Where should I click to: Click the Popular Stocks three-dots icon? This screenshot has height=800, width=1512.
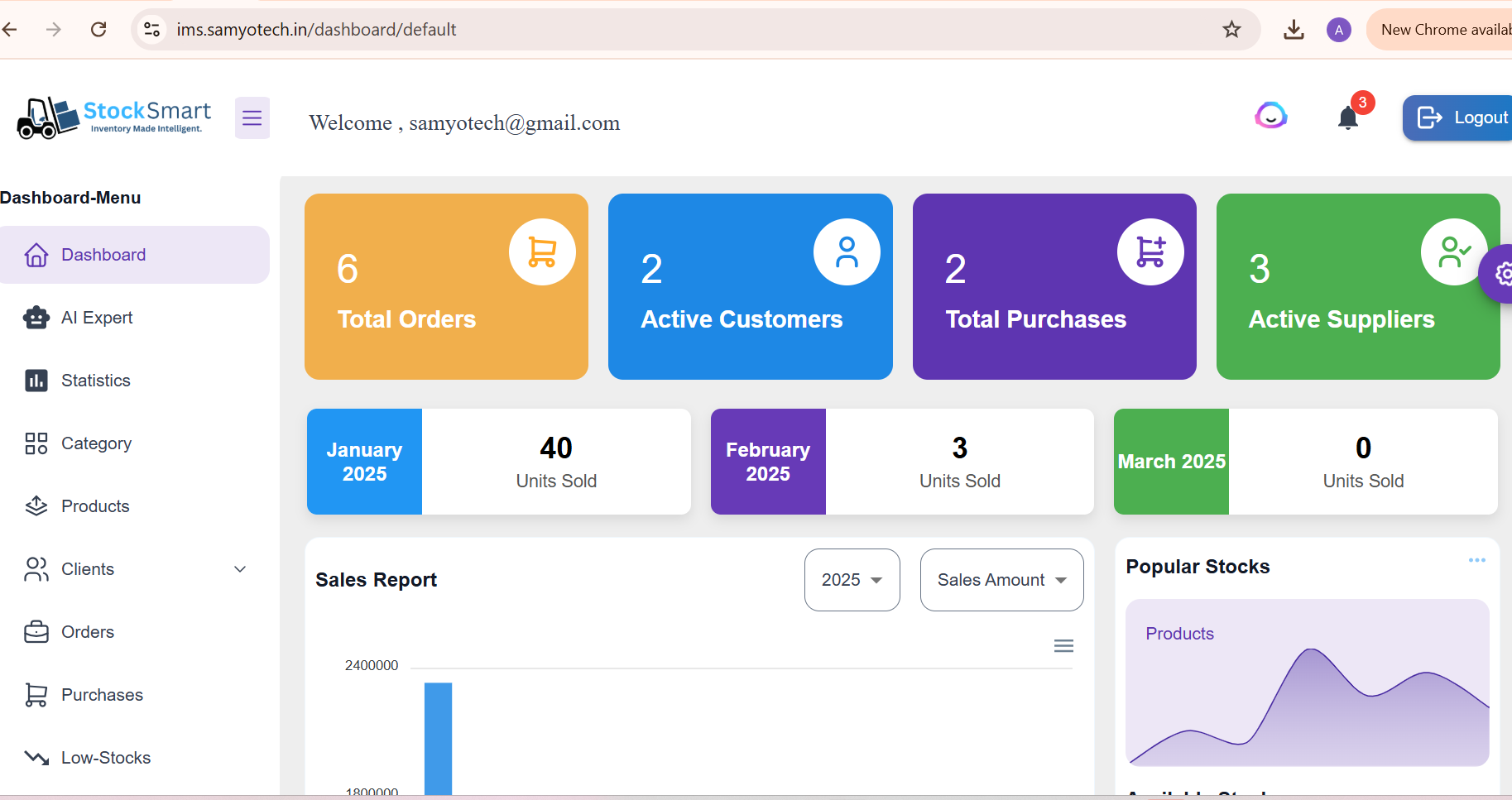1476,561
